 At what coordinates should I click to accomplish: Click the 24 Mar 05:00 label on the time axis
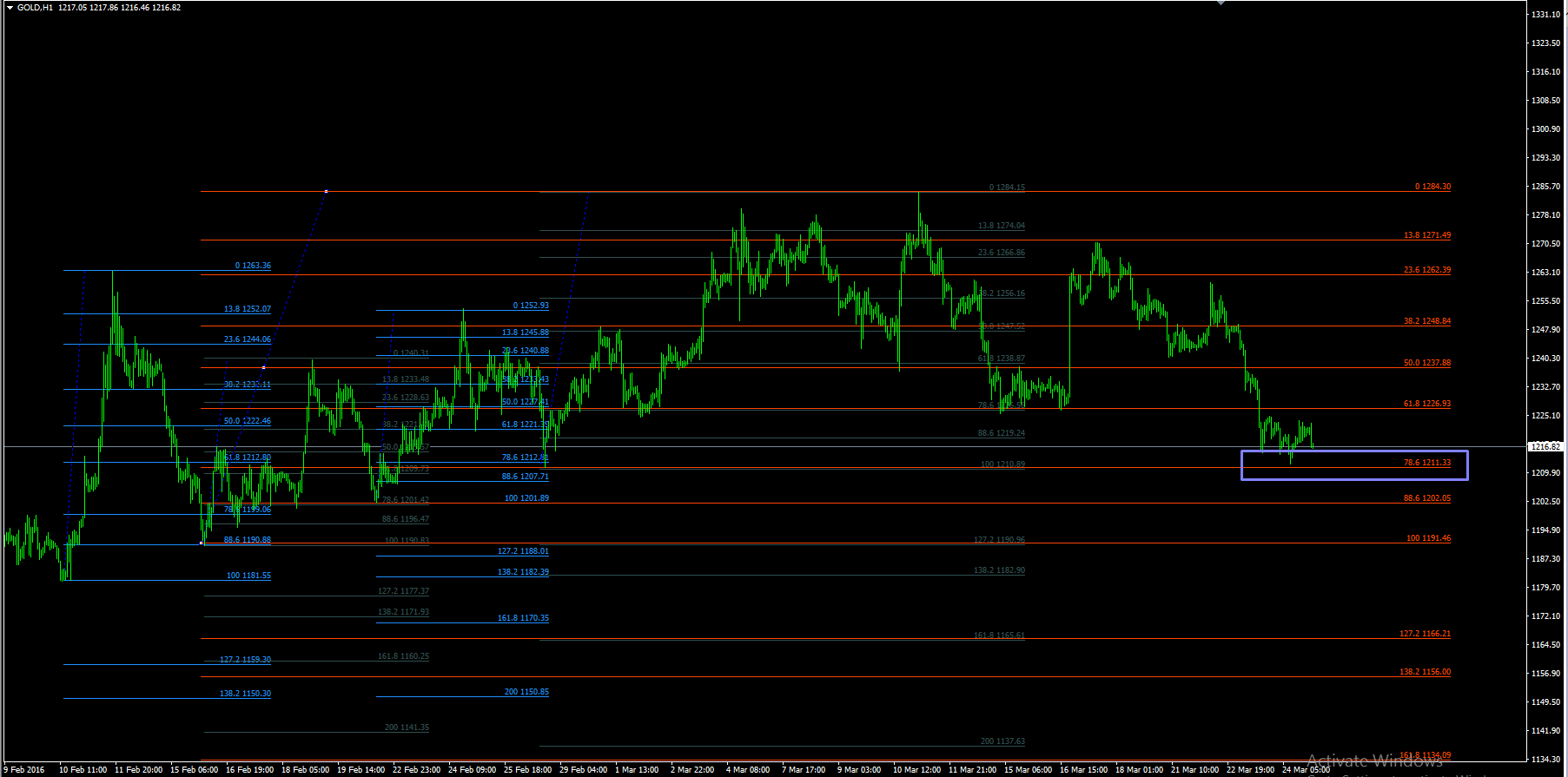point(1307,770)
